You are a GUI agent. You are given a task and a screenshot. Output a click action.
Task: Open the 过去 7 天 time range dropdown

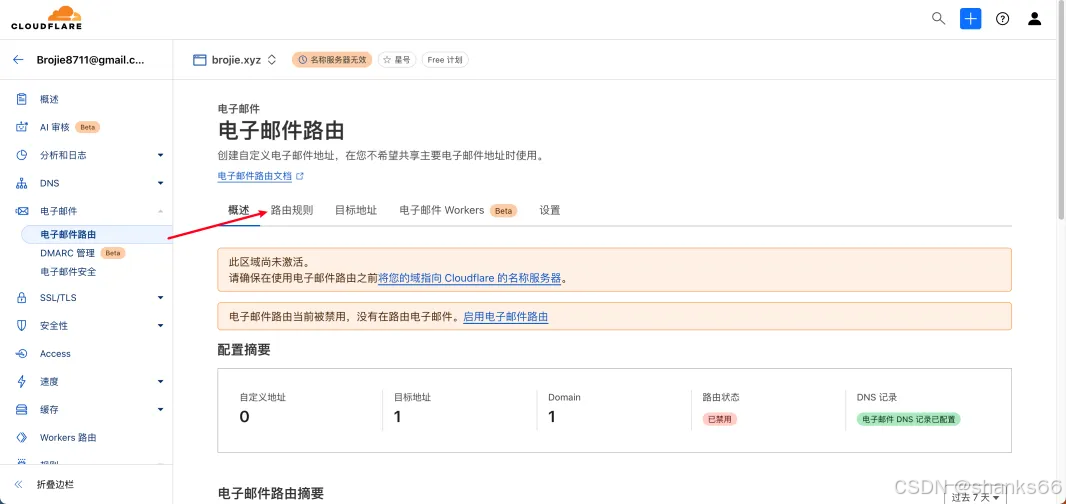(974, 497)
